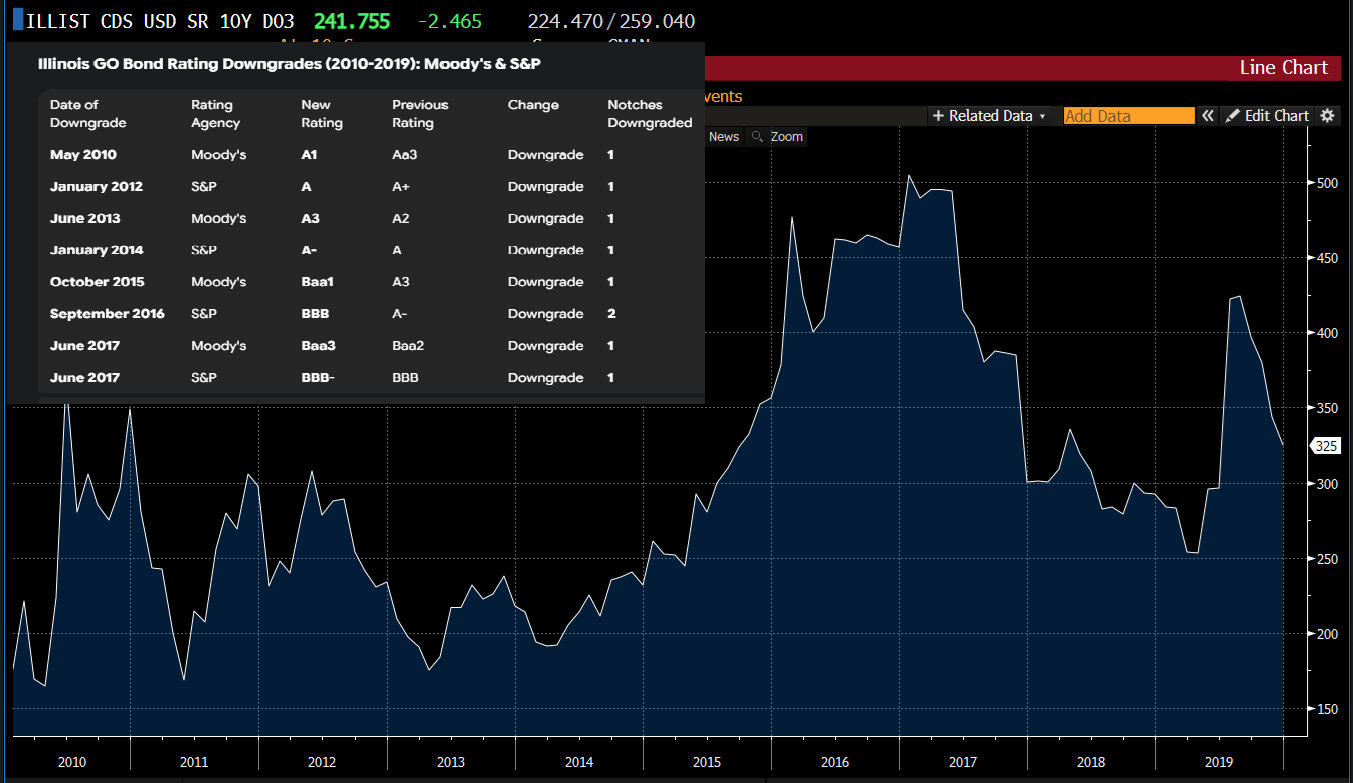Click Downgrade in the October 2015 row
The height and width of the screenshot is (783, 1353).
pos(545,283)
